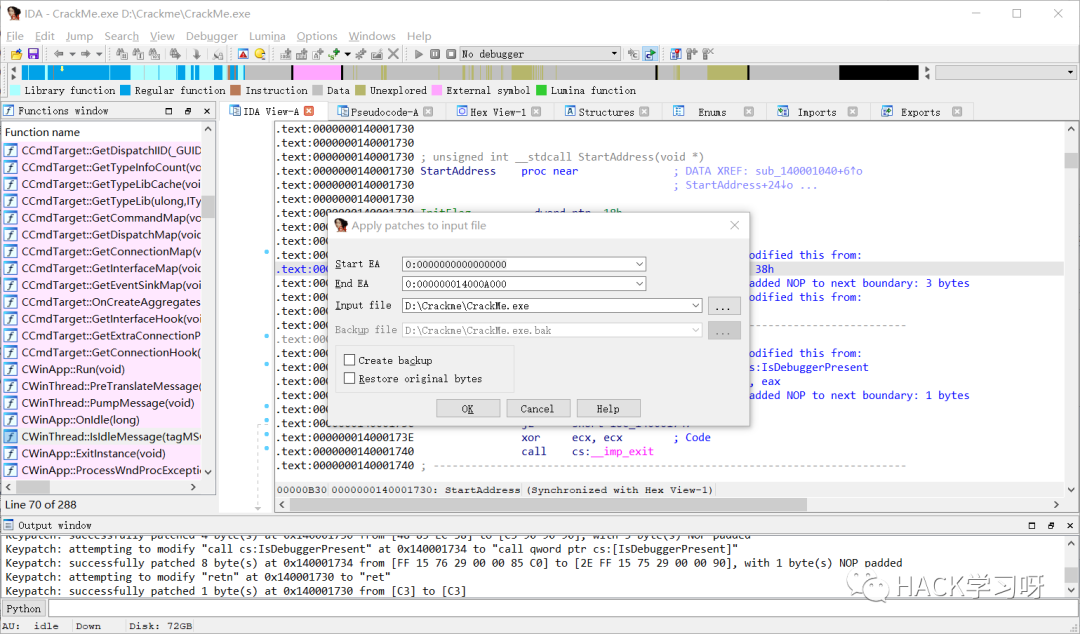Click the jump back arrow icon

[x=59, y=54]
